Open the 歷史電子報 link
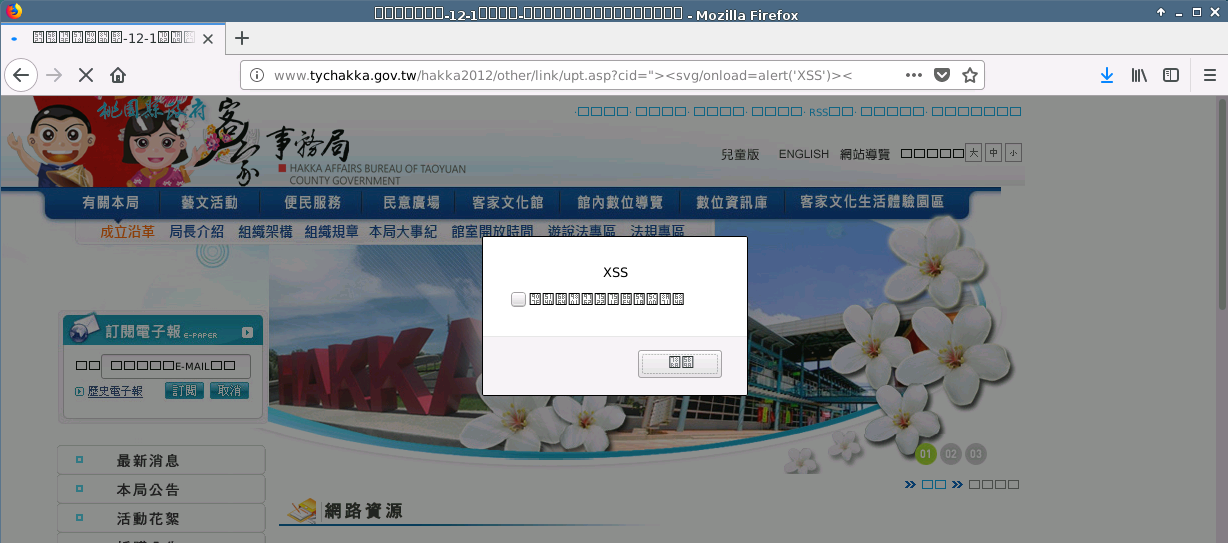1228x543 pixels. pyautogui.click(x=115, y=391)
